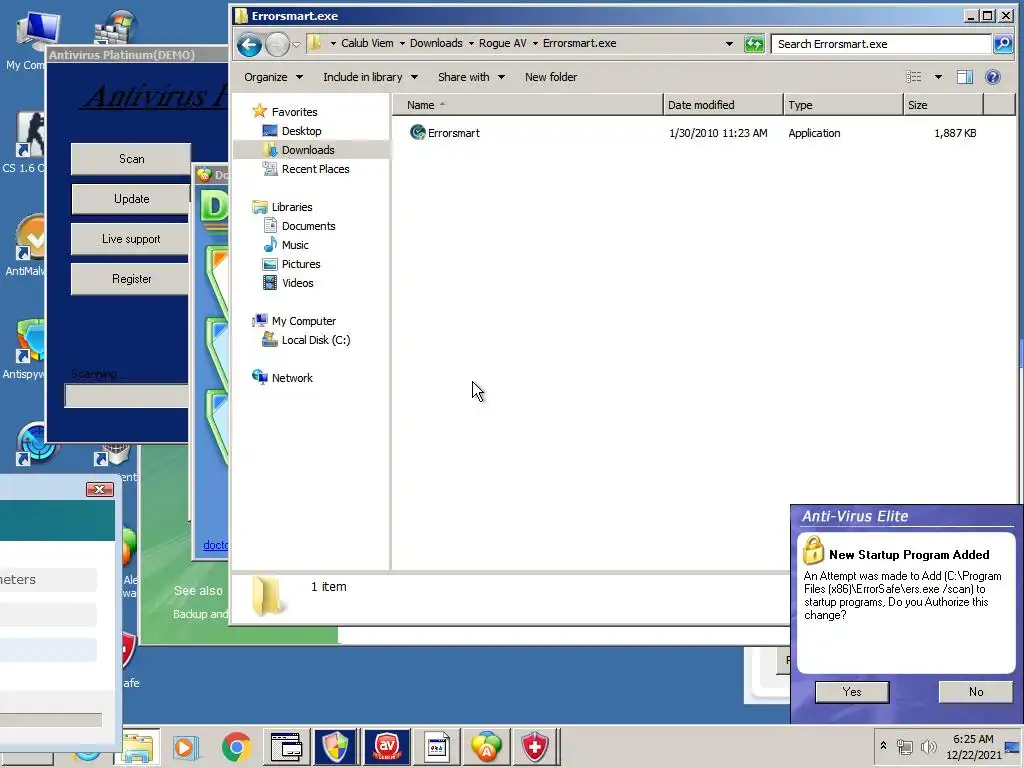Open Include in library dropdown

370,77
